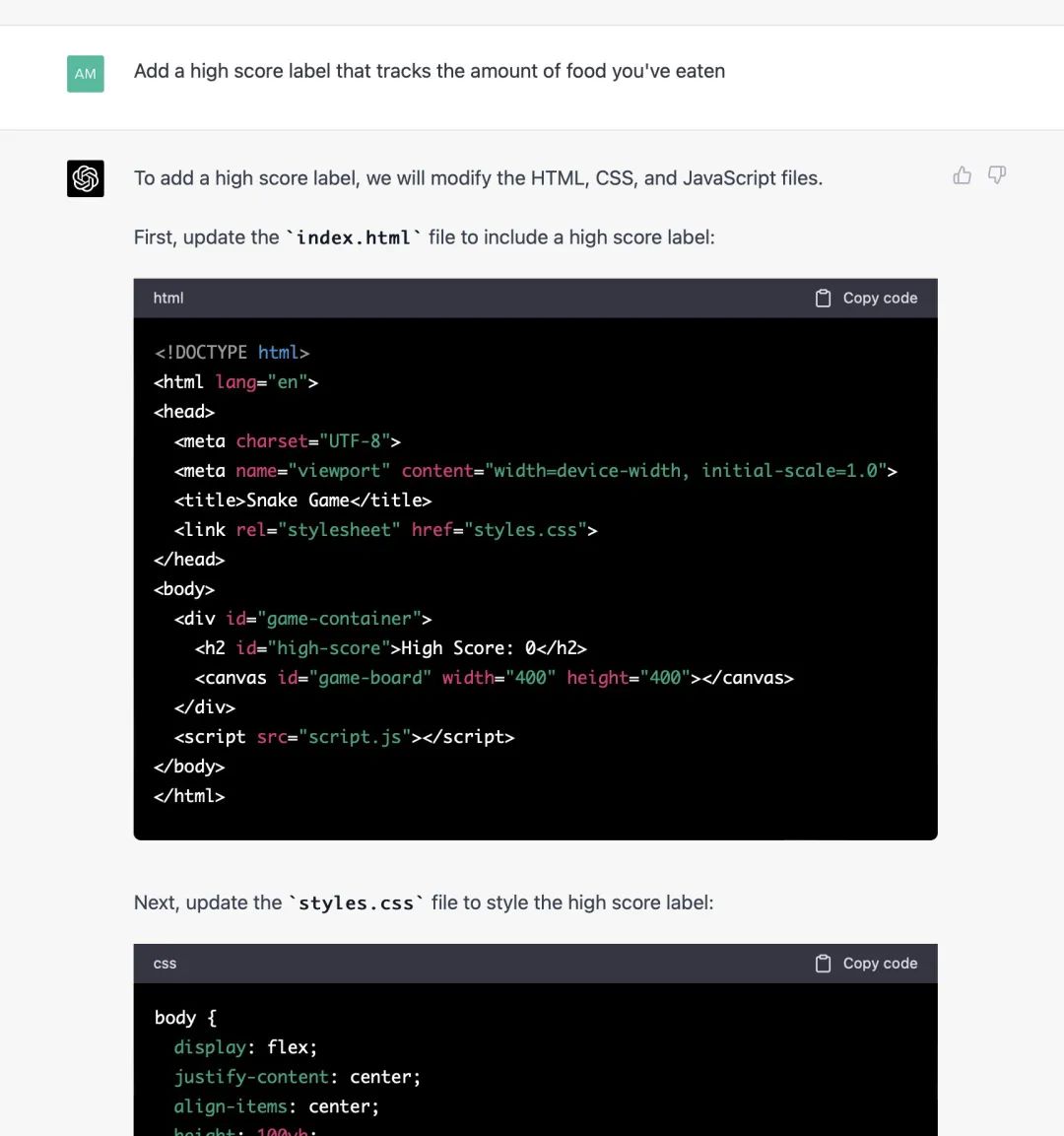Copy code from the html code block

point(866,298)
